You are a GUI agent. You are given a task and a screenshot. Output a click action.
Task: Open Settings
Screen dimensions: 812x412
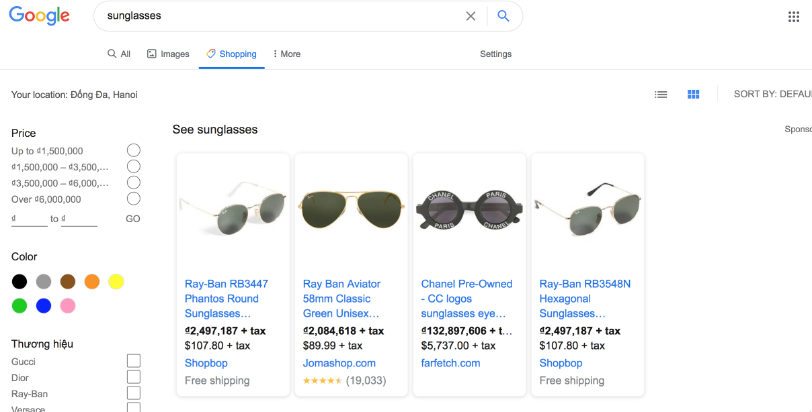(x=496, y=54)
